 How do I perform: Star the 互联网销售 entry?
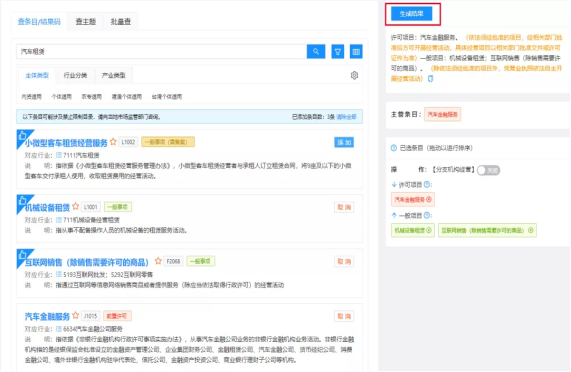[x=158, y=261]
